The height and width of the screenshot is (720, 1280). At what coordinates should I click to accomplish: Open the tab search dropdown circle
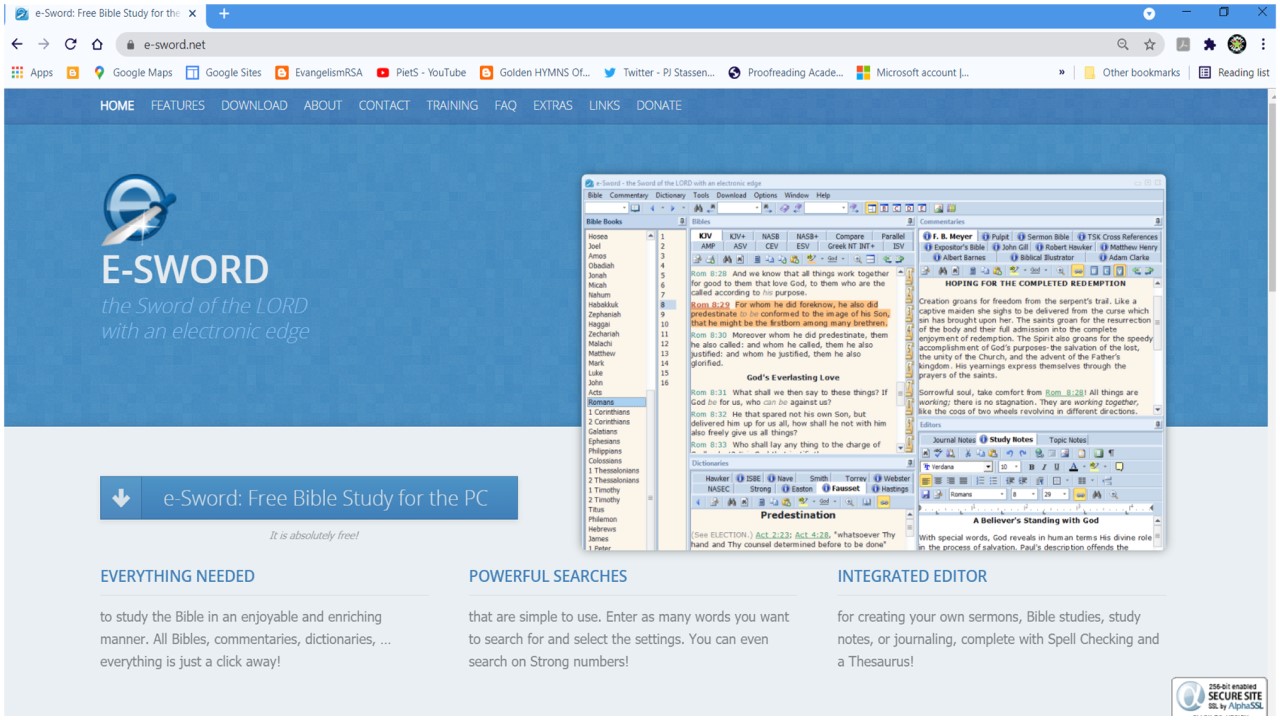(x=1149, y=13)
